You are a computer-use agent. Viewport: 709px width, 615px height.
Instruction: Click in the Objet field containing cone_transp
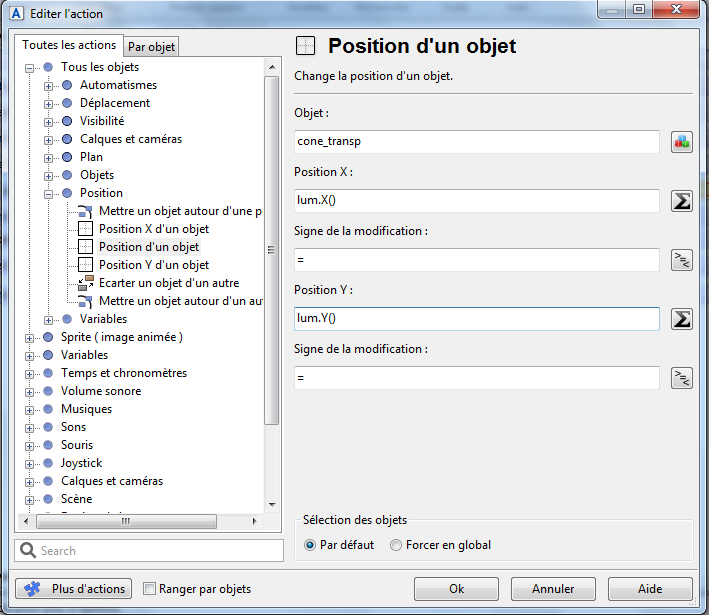tap(477, 142)
